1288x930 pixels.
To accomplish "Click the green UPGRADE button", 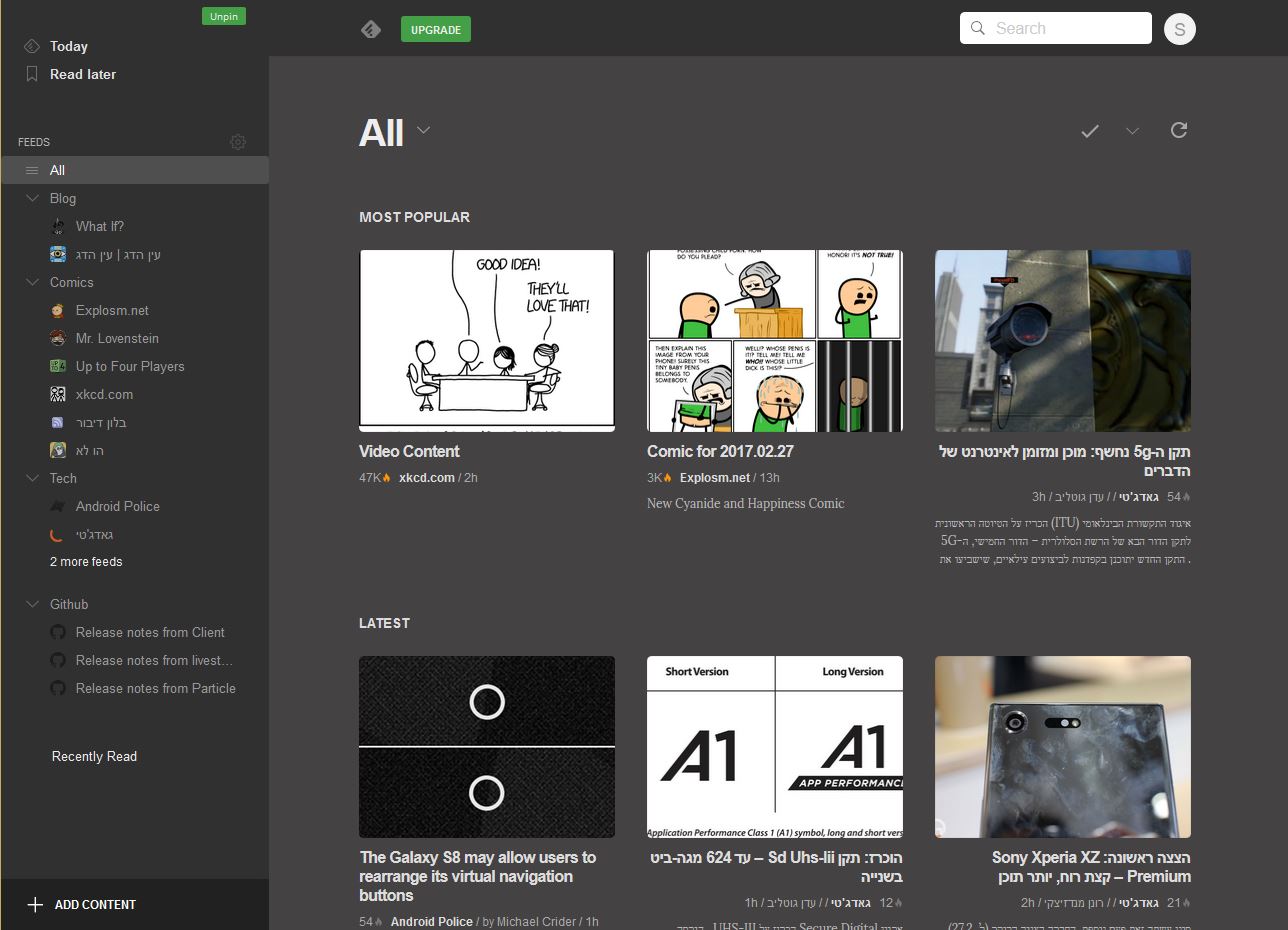I will [x=435, y=29].
